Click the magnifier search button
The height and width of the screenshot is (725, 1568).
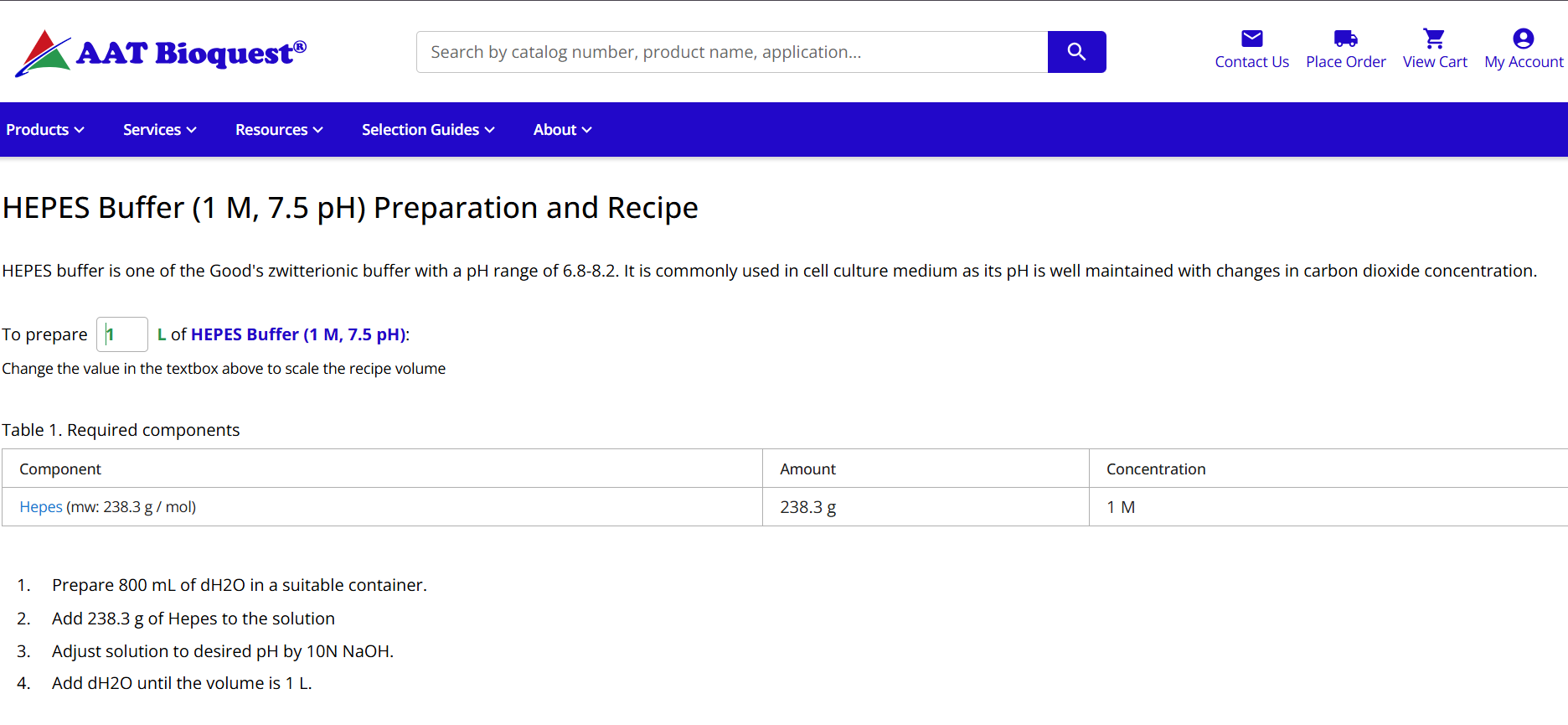click(x=1076, y=52)
